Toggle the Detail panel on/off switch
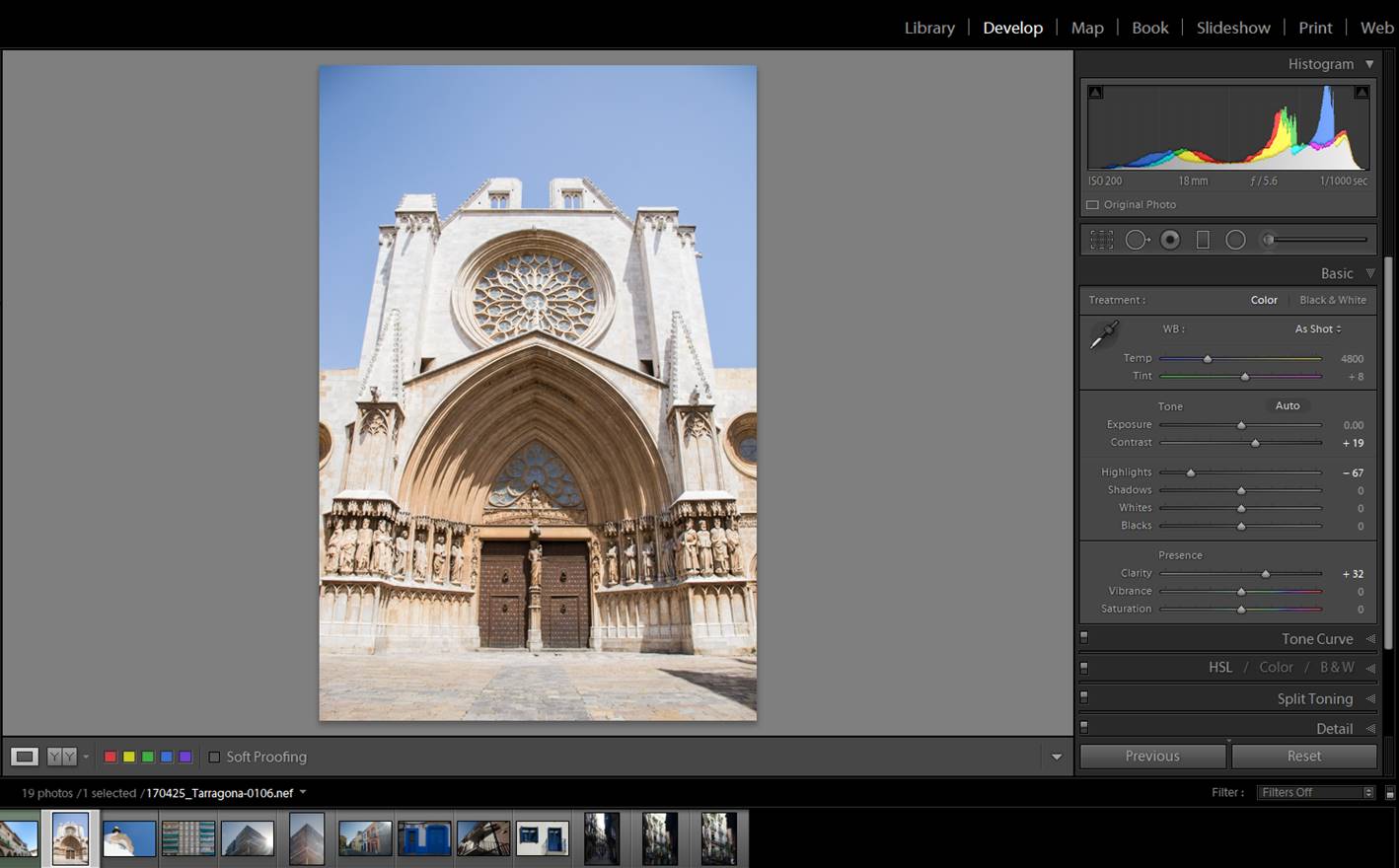Viewport: 1399px width, 868px height. coord(1083,727)
